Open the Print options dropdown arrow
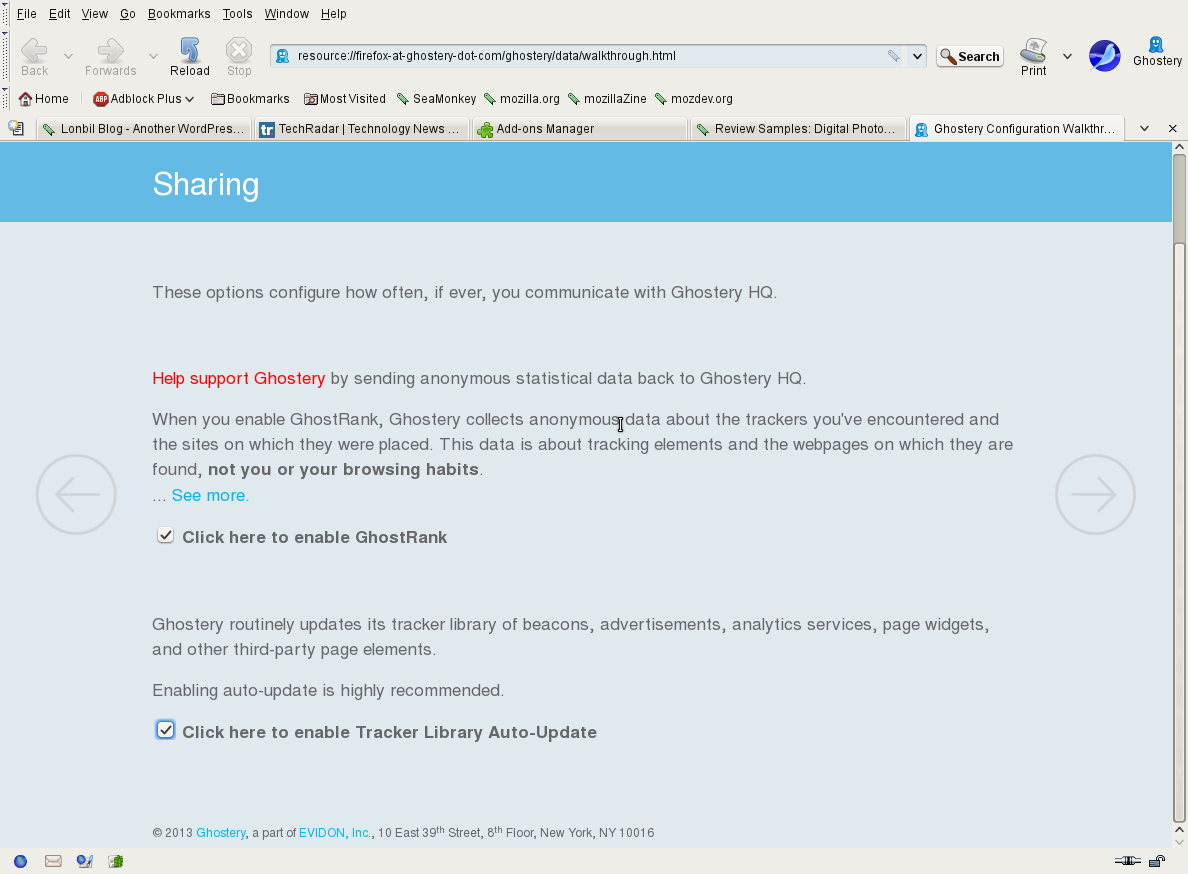This screenshot has width=1188, height=874. (x=1068, y=56)
